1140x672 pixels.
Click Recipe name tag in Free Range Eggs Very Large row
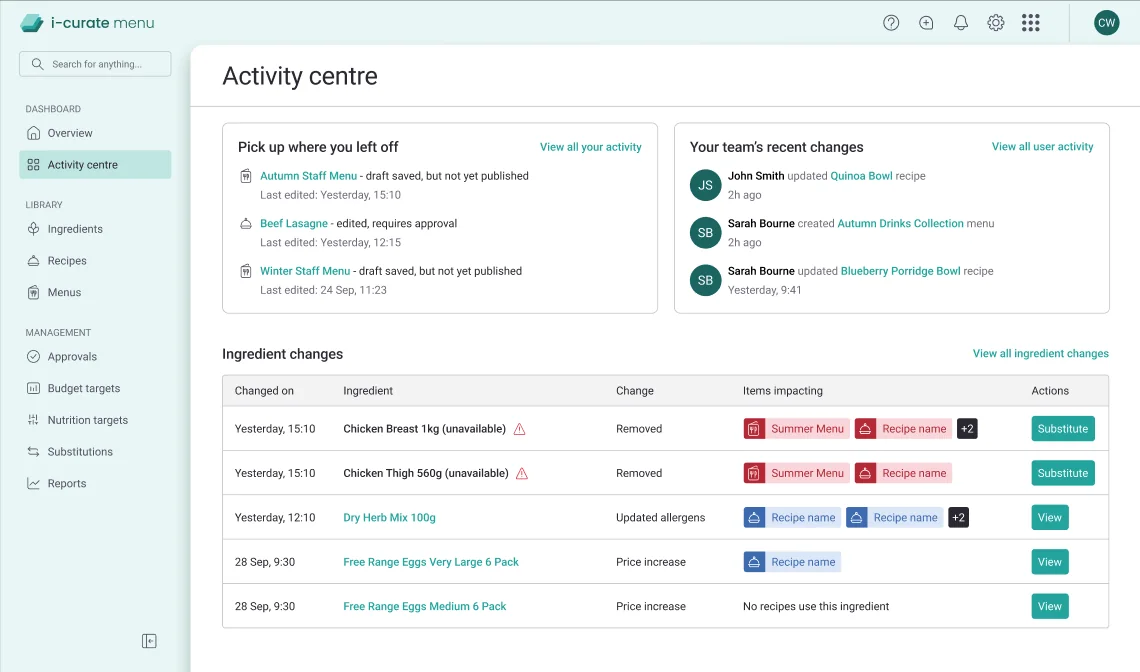click(x=792, y=562)
